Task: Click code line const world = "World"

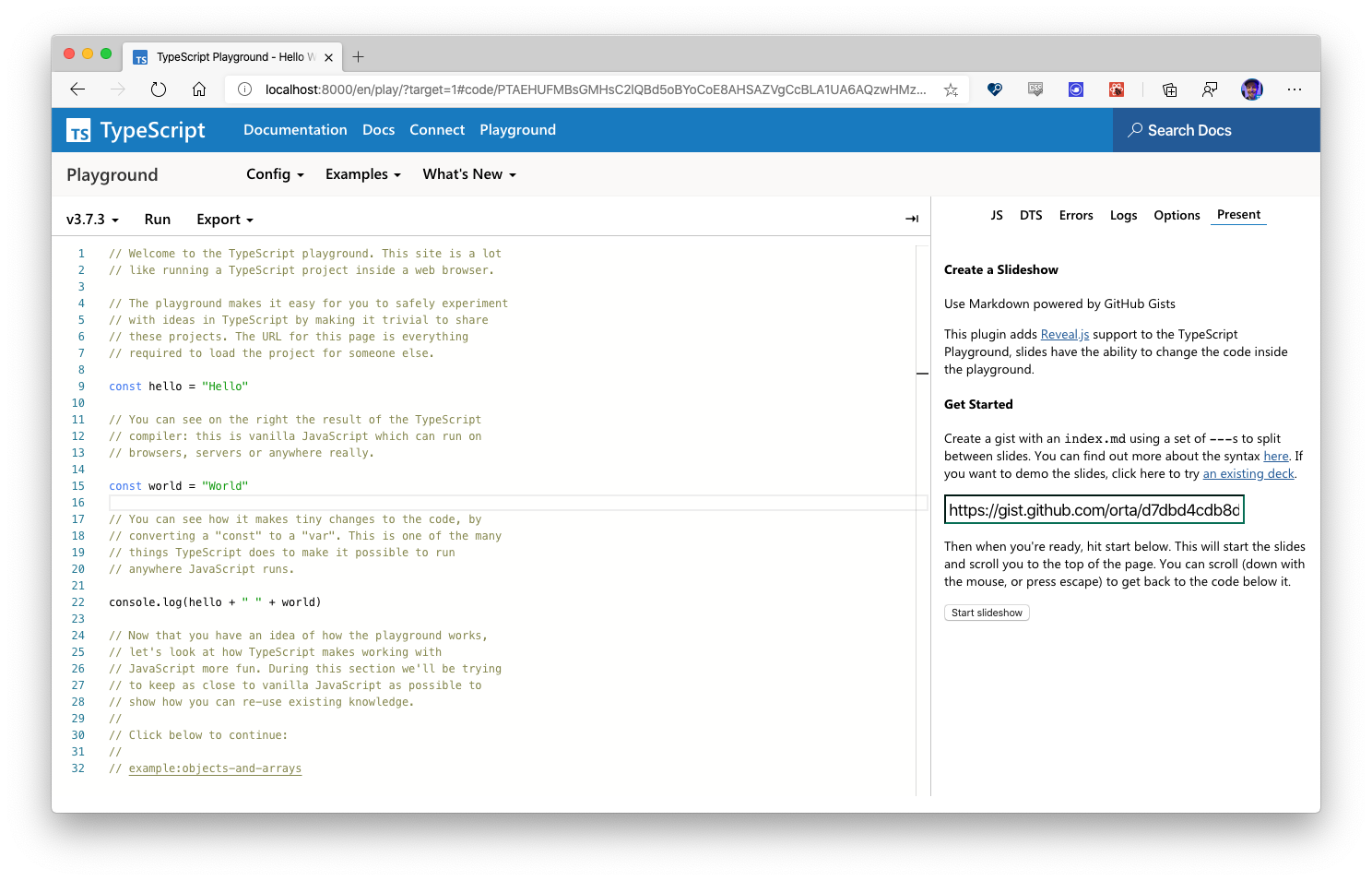Action: (178, 486)
